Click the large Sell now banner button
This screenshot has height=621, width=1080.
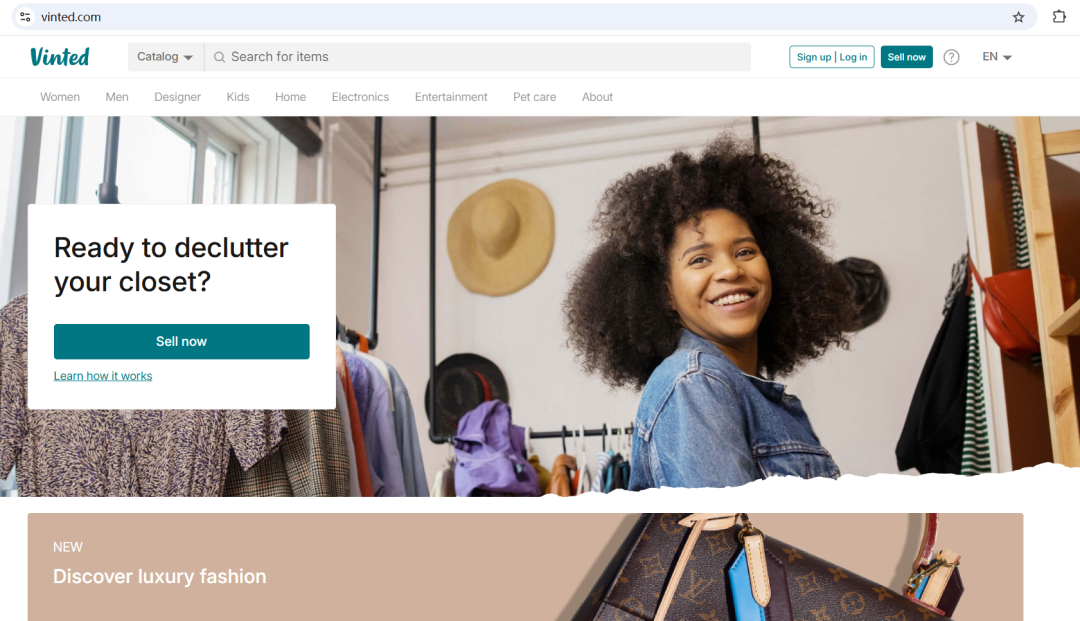click(x=182, y=341)
